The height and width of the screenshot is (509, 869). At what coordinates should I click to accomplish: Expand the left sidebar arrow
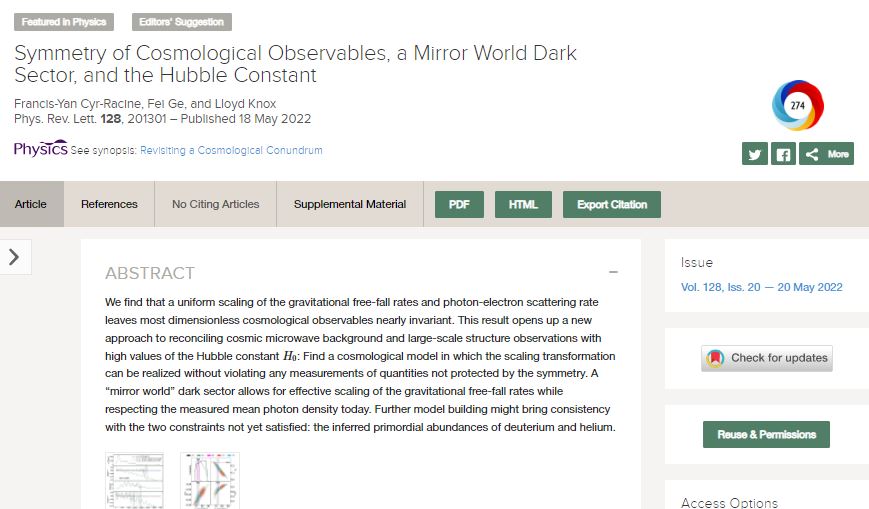[14, 257]
